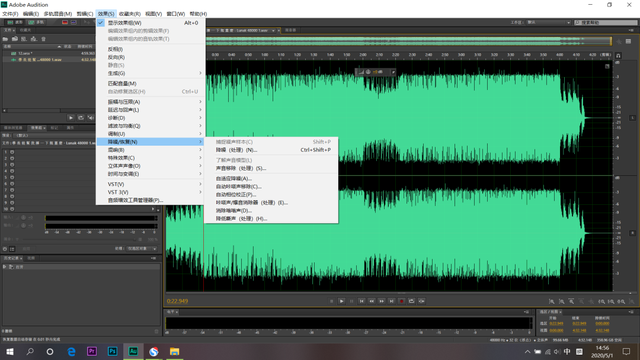Select Hiss Reduction (process) (H) item

point(271,219)
